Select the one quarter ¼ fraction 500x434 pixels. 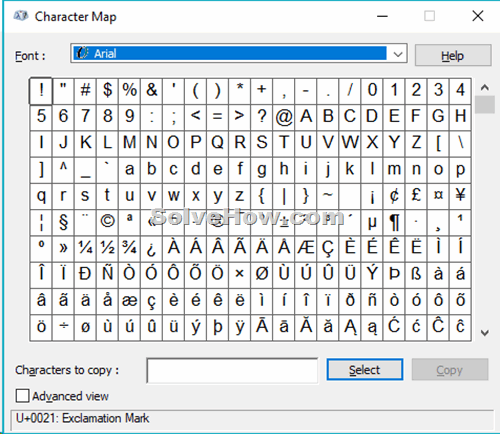pos(85,249)
